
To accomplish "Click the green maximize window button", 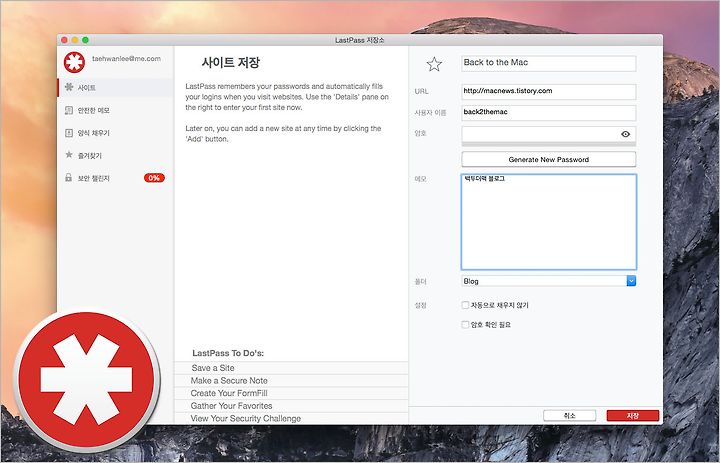I will pyautogui.click(x=85, y=40).
